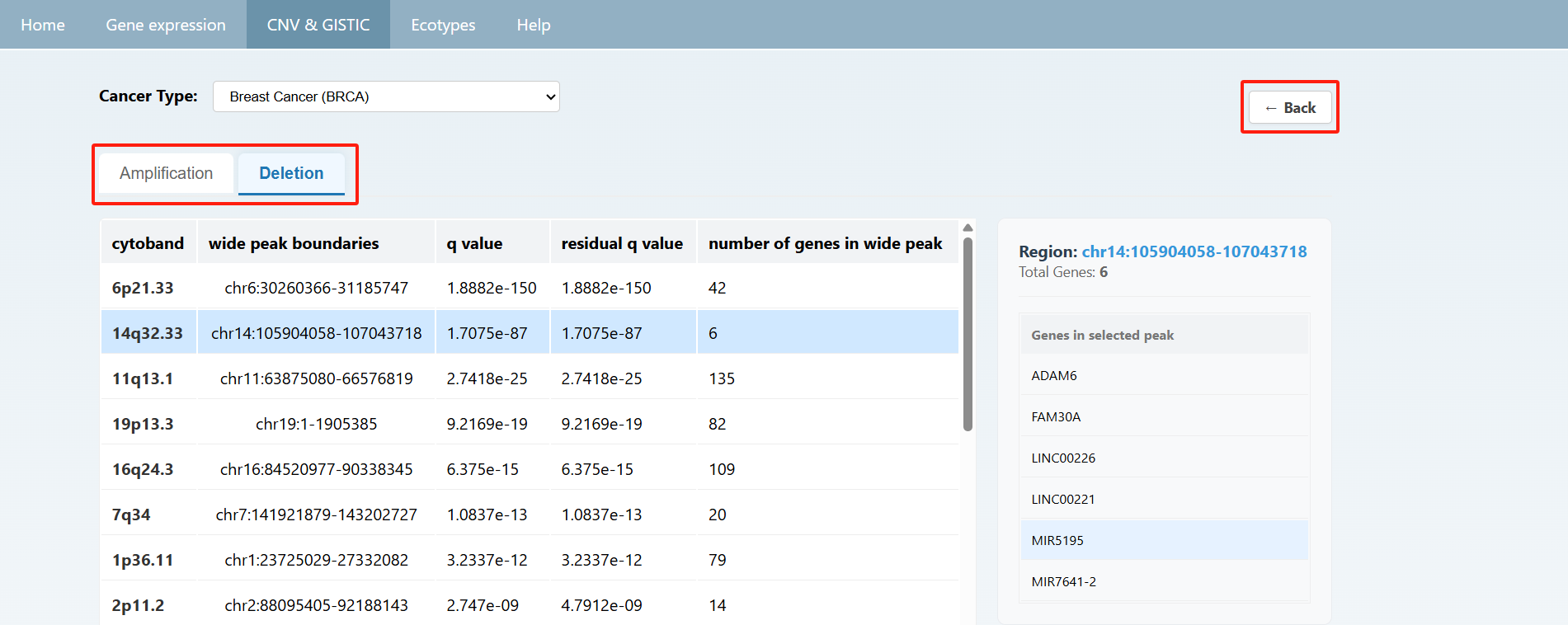Open the Help menu

click(533, 25)
